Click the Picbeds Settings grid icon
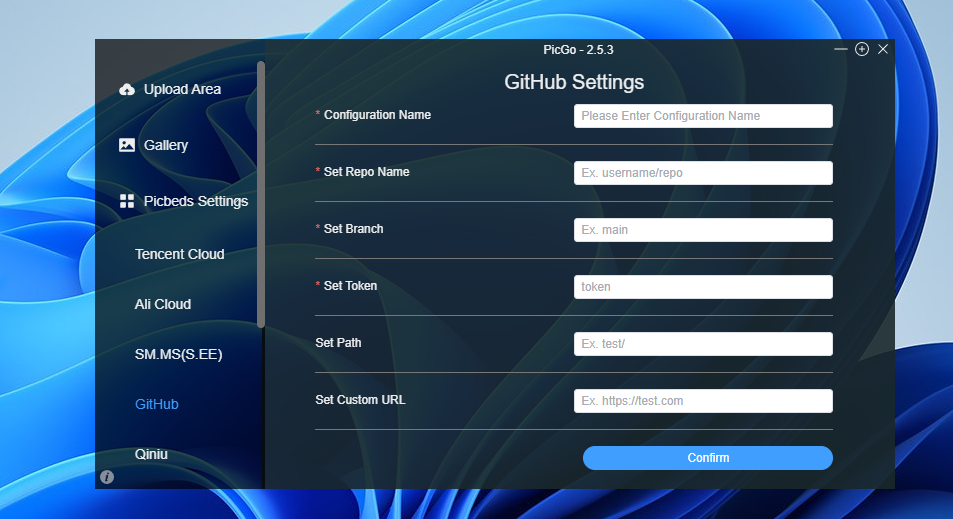The image size is (953, 519). point(127,201)
